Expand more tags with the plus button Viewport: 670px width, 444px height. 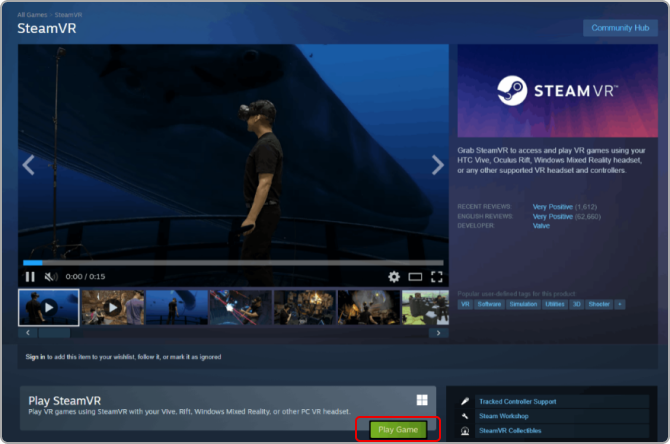click(620, 304)
